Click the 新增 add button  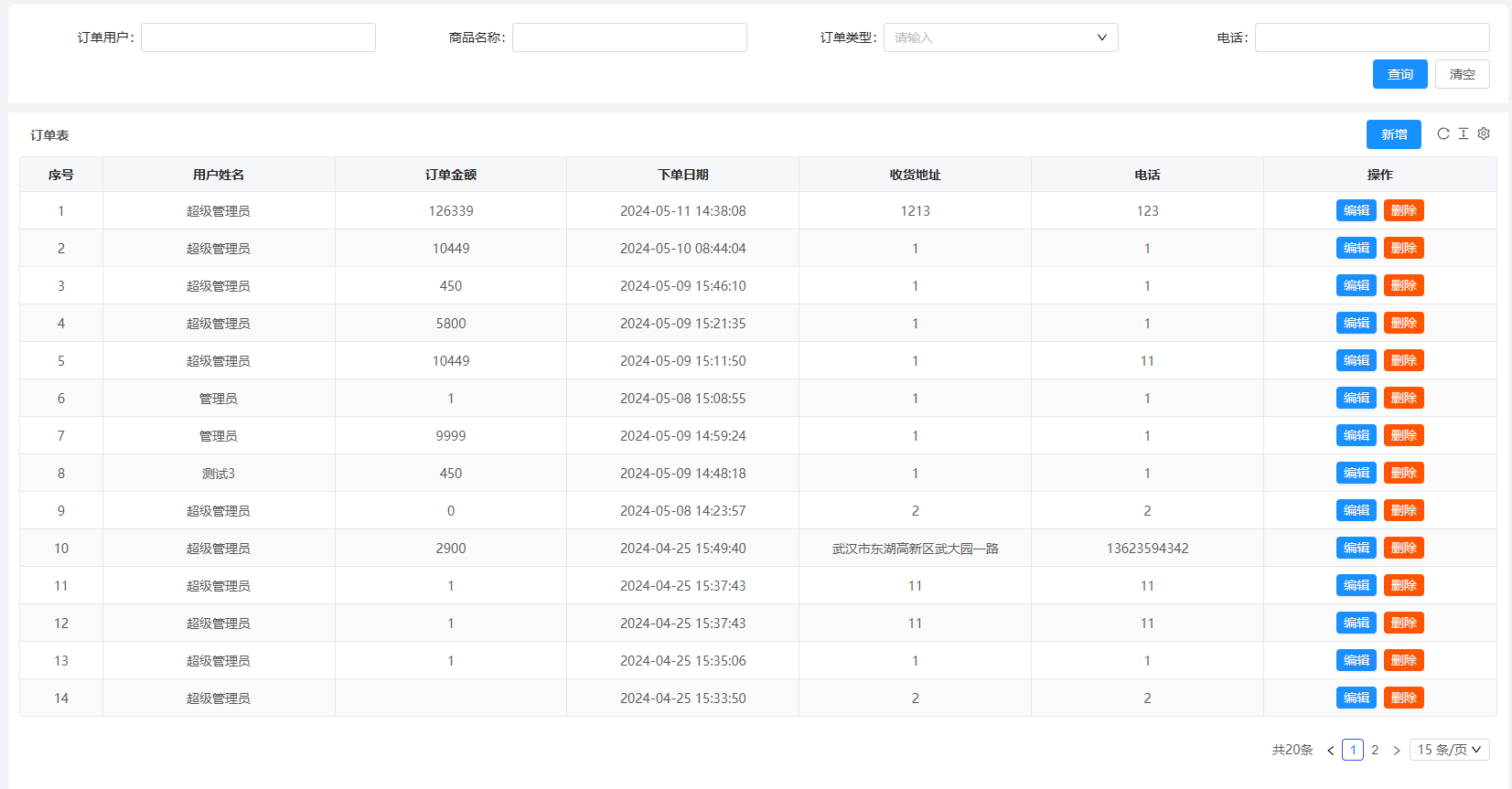point(1394,134)
